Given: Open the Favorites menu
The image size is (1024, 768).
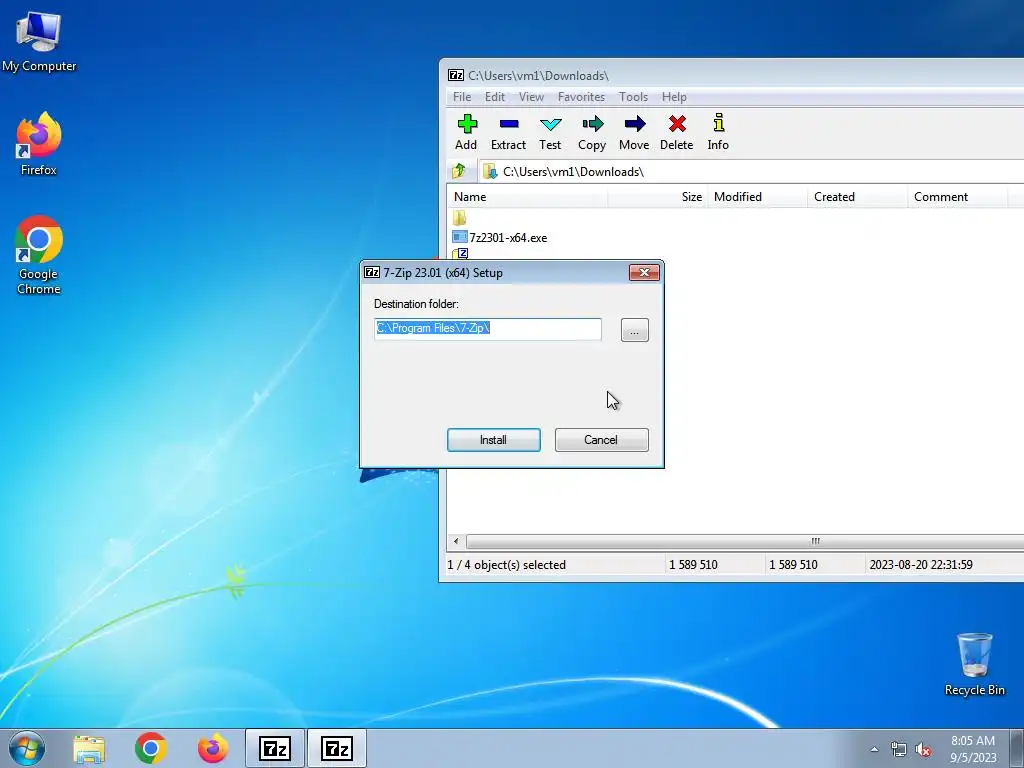Looking at the screenshot, I should click(x=581, y=97).
